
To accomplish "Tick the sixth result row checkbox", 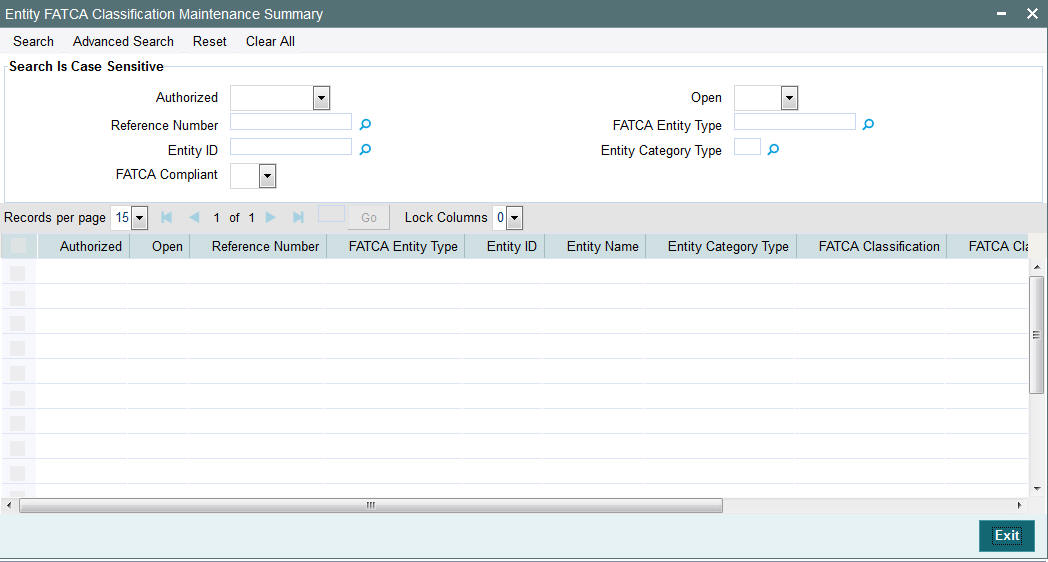I will point(17,398).
